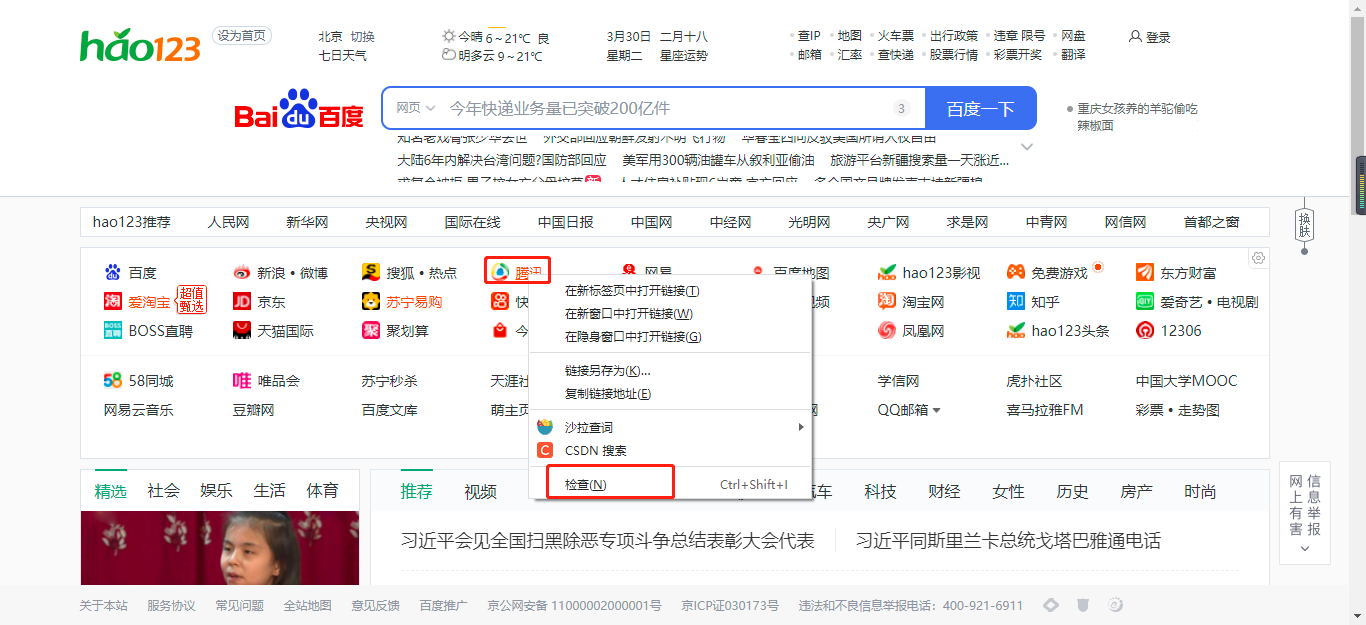1366x625 pixels.
Task: Click the 切换 city link
Action: pos(363,37)
